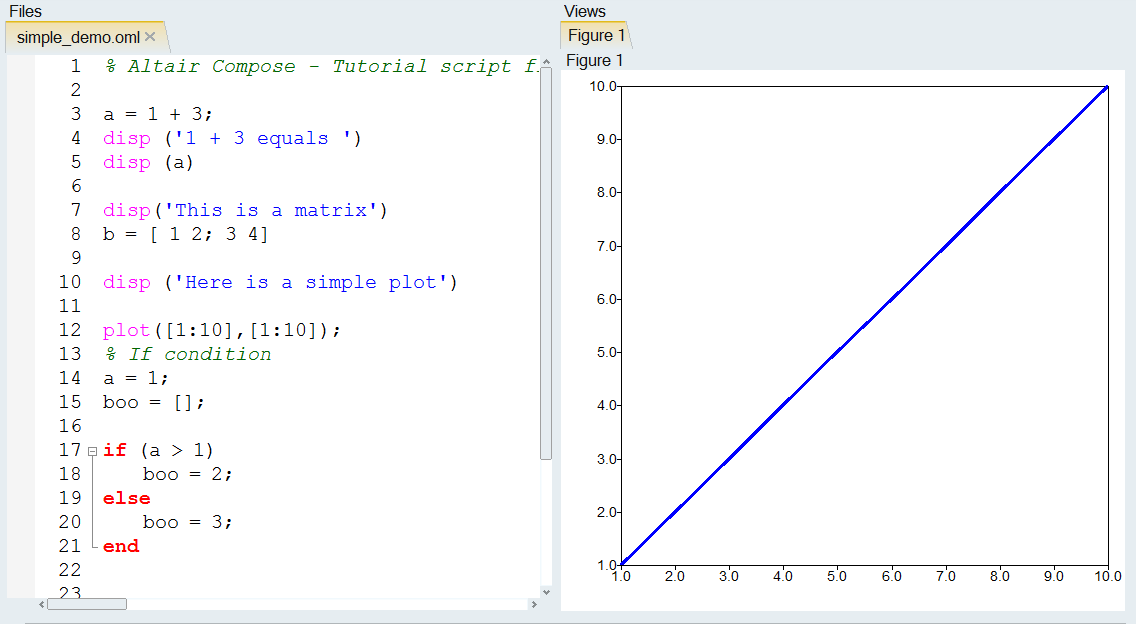Select the simple_demo.oml file tab
Viewport: 1136px width, 624px height.
(x=78, y=37)
